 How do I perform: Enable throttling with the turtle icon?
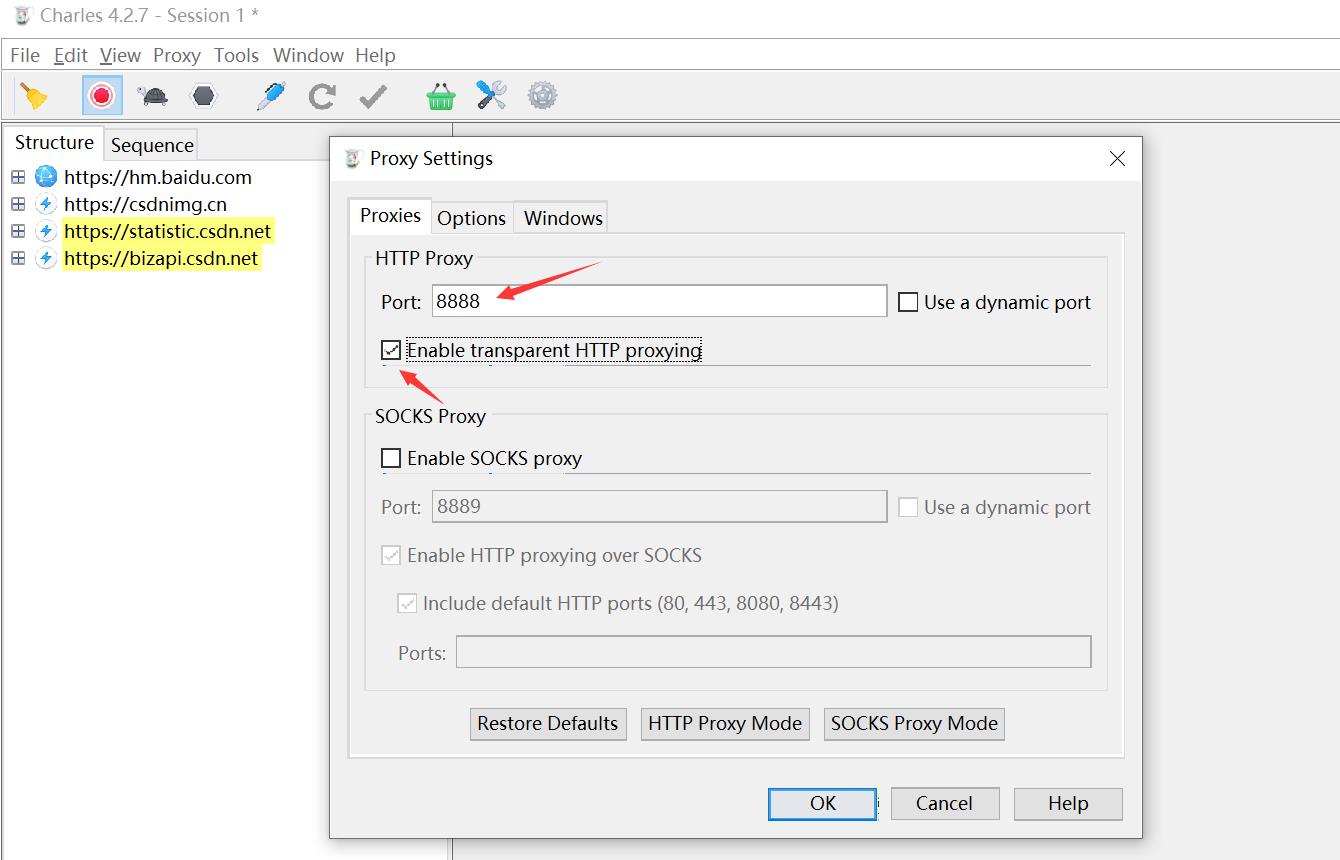153,96
